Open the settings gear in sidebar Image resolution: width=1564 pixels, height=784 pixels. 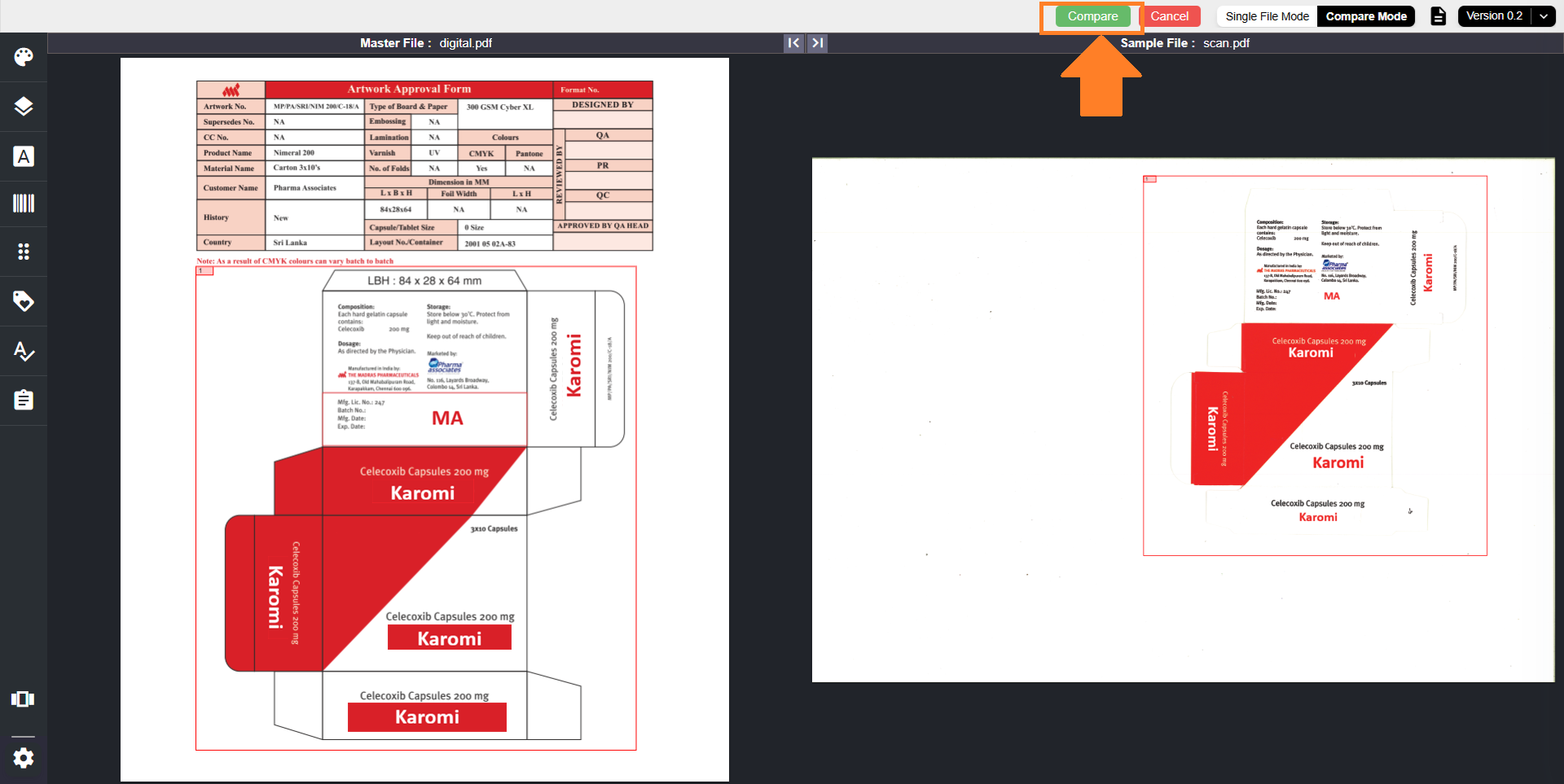coord(24,758)
